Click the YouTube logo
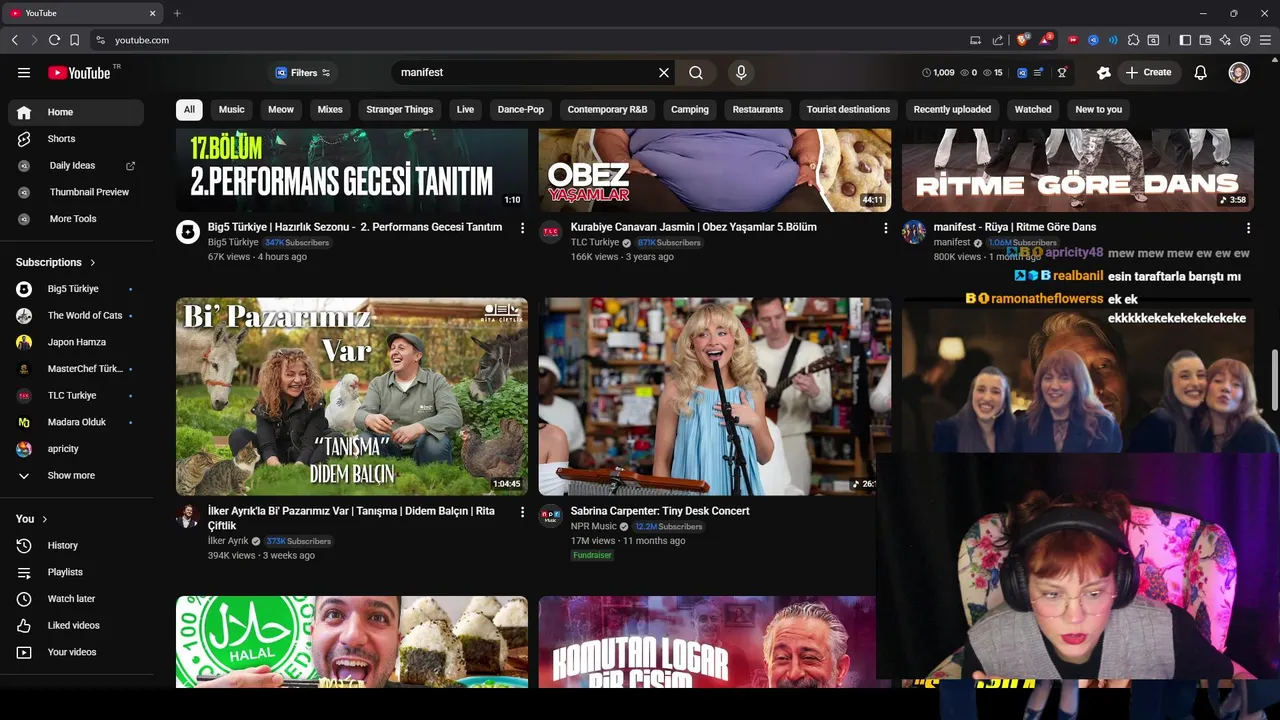This screenshot has width=1280, height=720. (79, 72)
